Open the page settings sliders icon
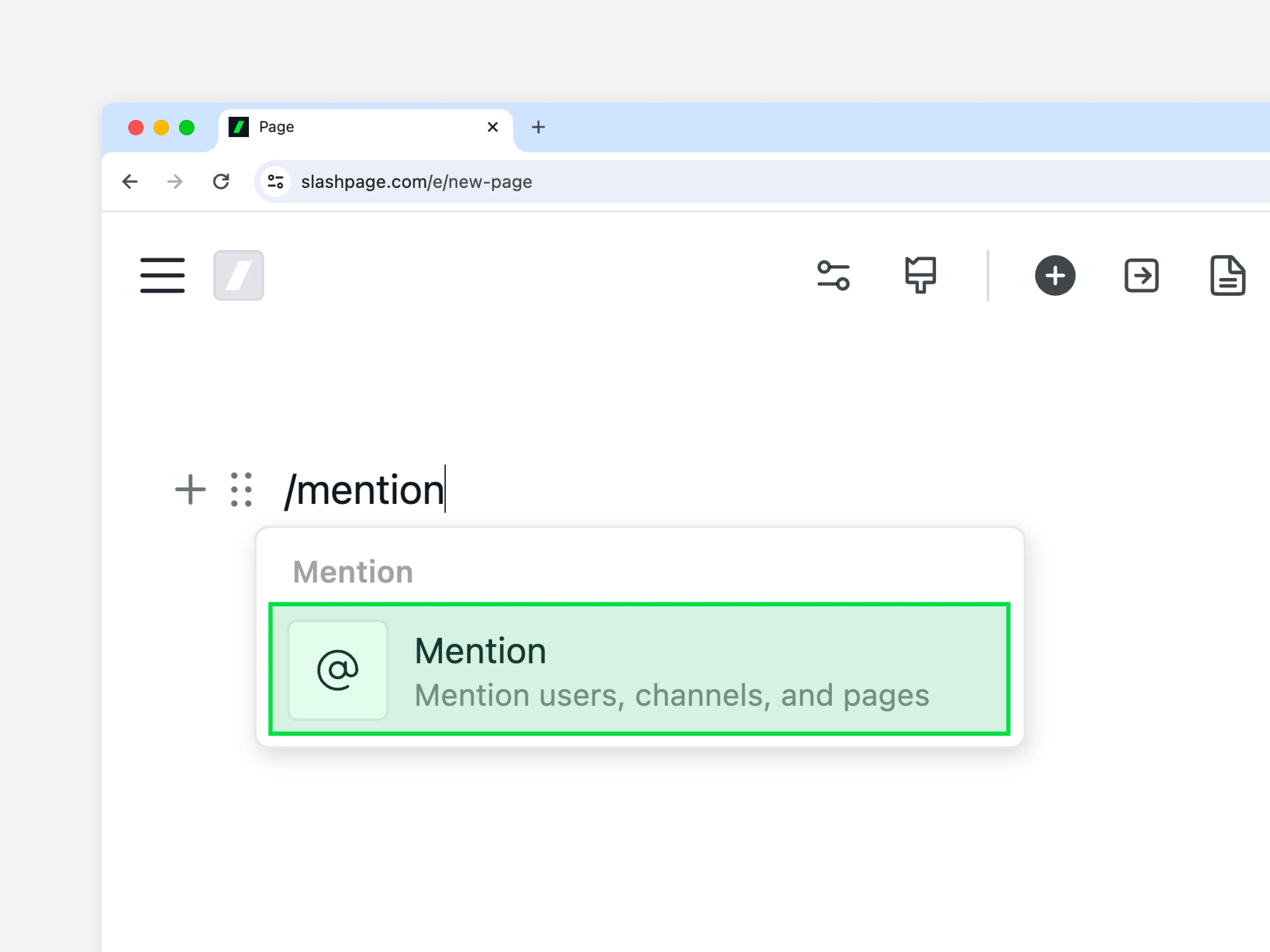 tap(834, 275)
